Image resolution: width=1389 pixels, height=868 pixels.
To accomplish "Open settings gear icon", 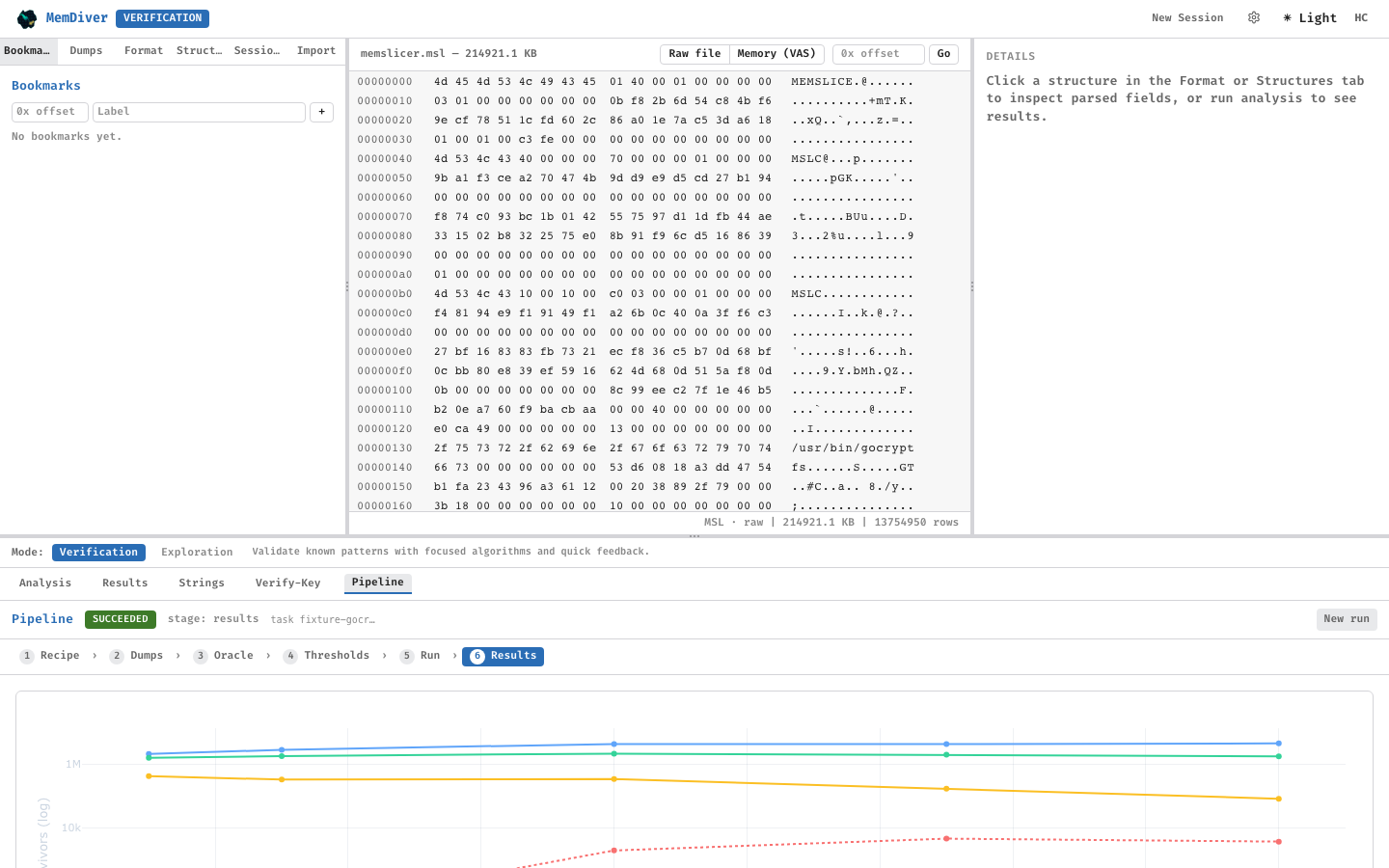I will coord(1254,17).
